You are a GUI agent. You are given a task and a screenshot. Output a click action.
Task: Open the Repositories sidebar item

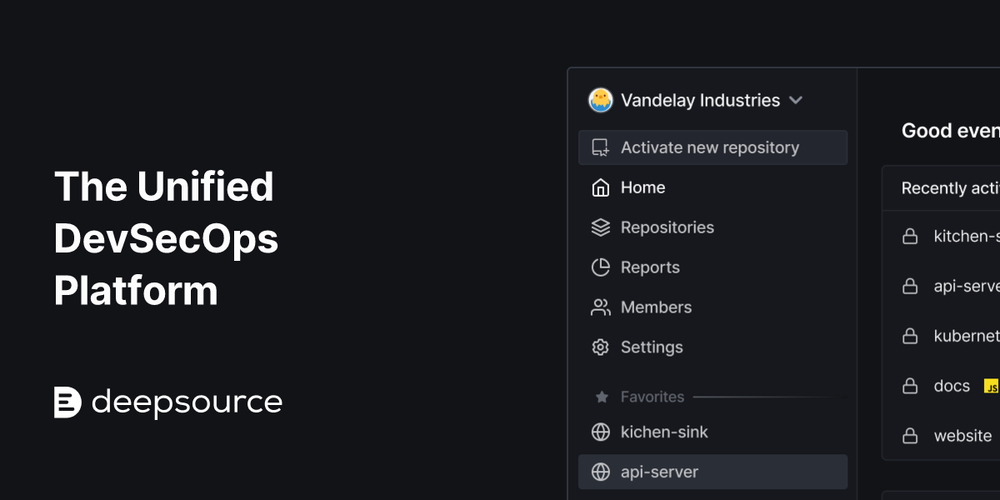[712, 228]
